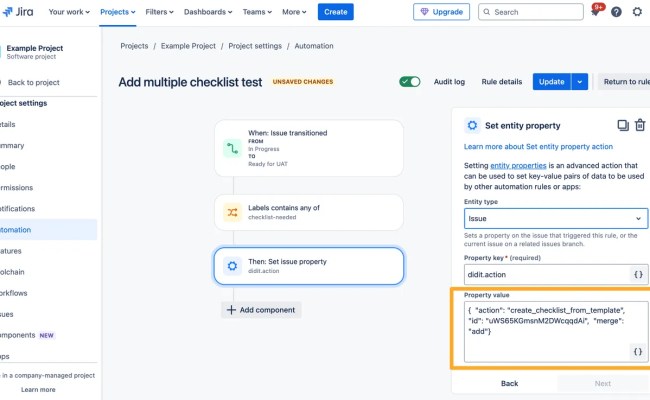Open Your work dropdown menu

[69, 12]
